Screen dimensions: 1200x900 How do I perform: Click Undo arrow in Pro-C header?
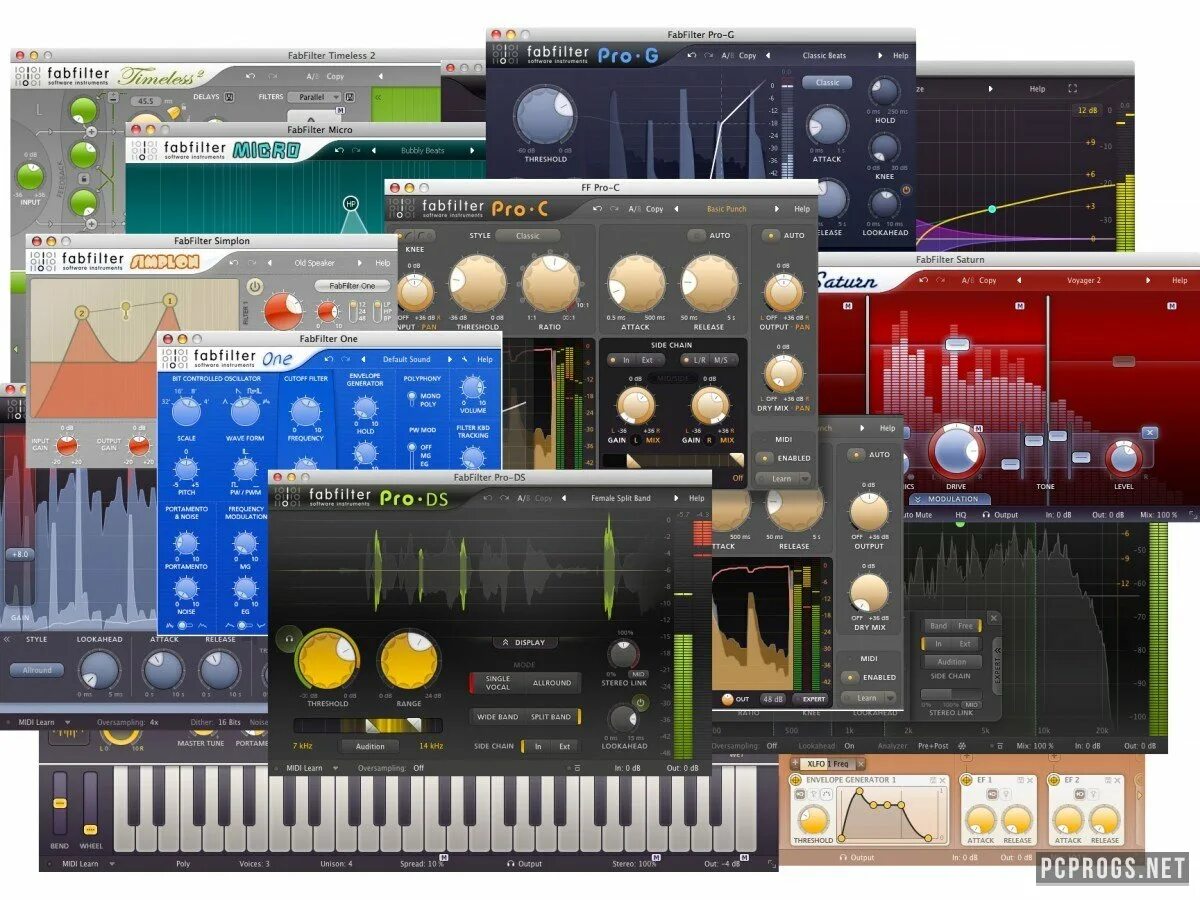pyautogui.click(x=597, y=209)
